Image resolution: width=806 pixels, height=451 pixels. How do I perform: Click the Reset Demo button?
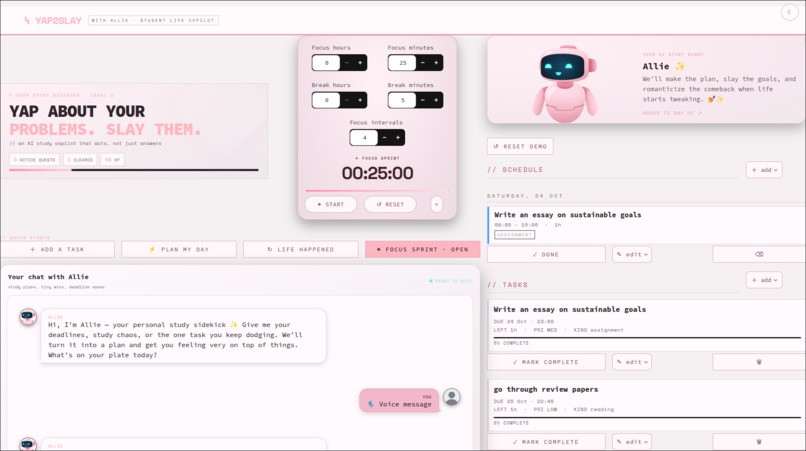pyautogui.click(x=520, y=147)
